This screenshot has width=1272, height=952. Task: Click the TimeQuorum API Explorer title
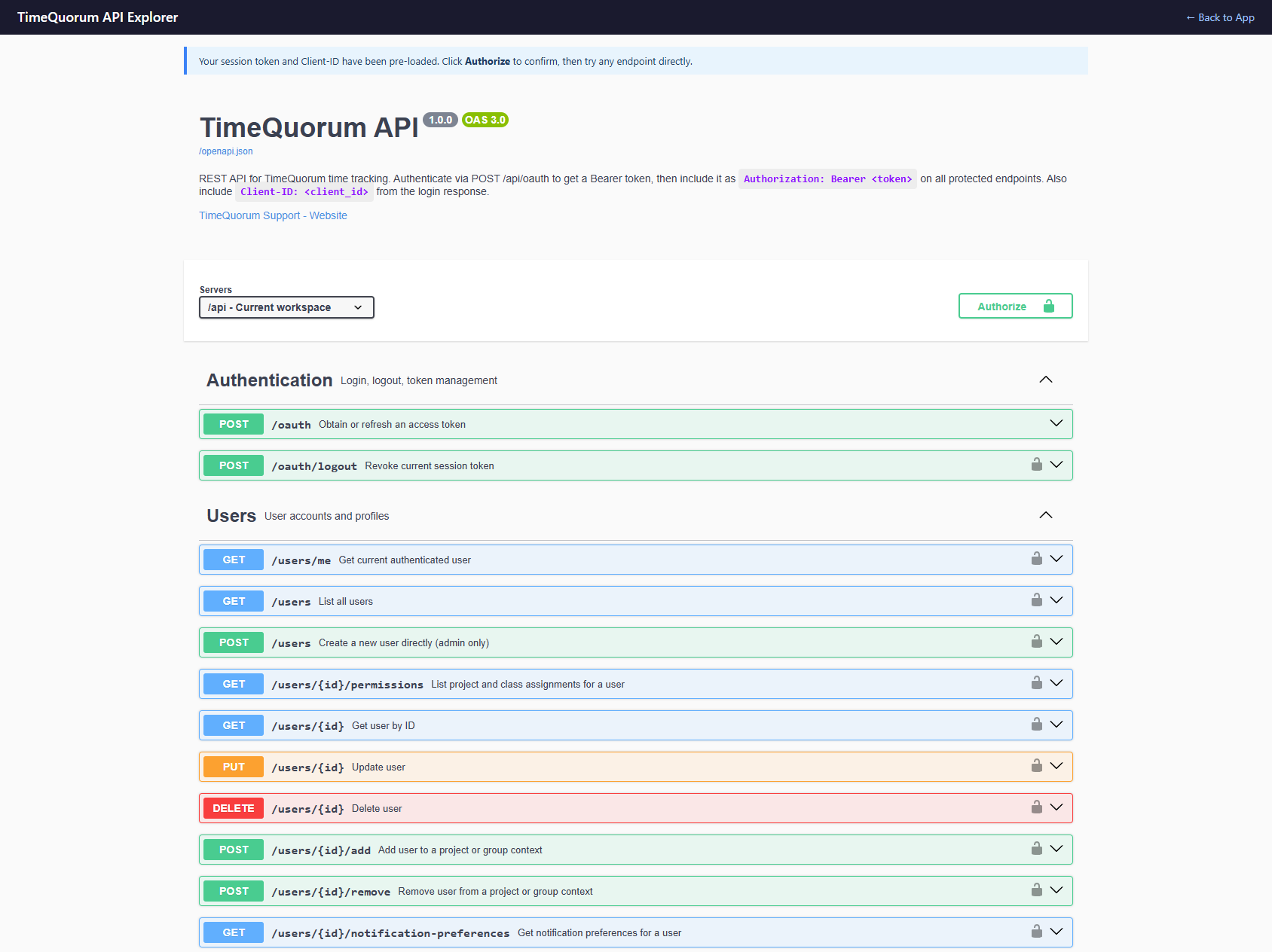click(98, 17)
